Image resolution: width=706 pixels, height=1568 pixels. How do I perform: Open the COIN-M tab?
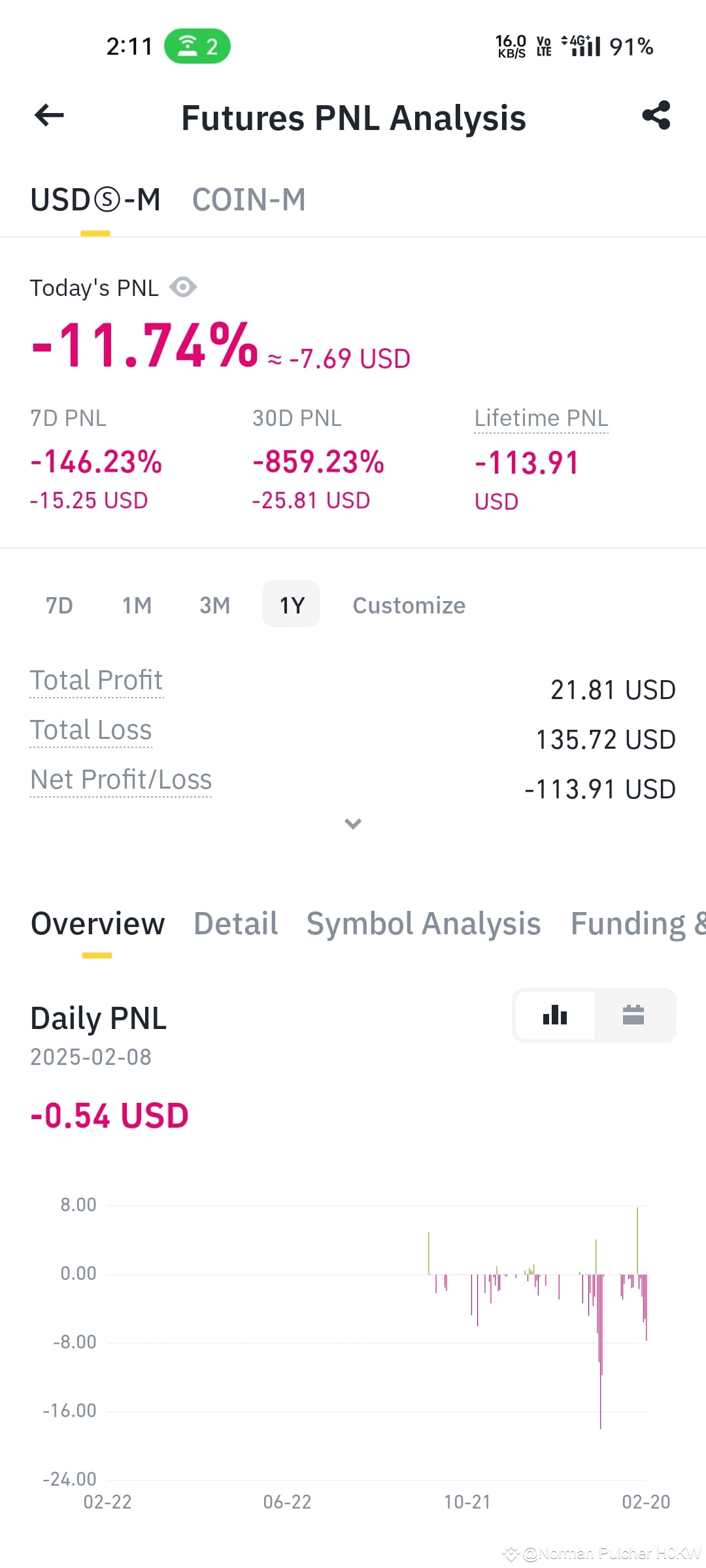249,200
